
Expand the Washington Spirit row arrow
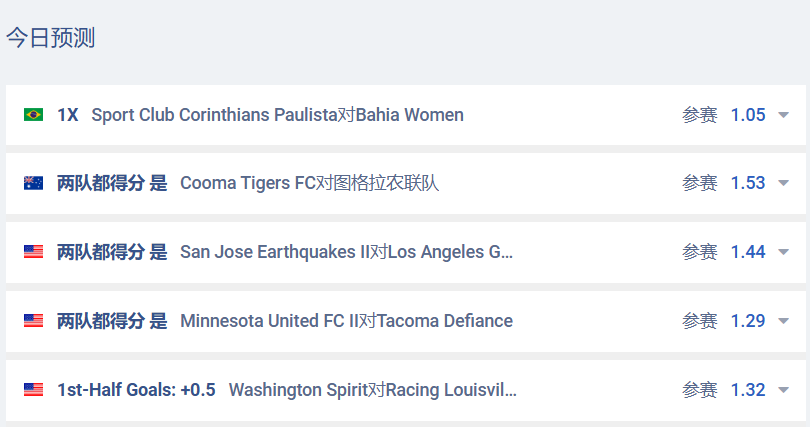pyautogui.click(x=784, y=390)
